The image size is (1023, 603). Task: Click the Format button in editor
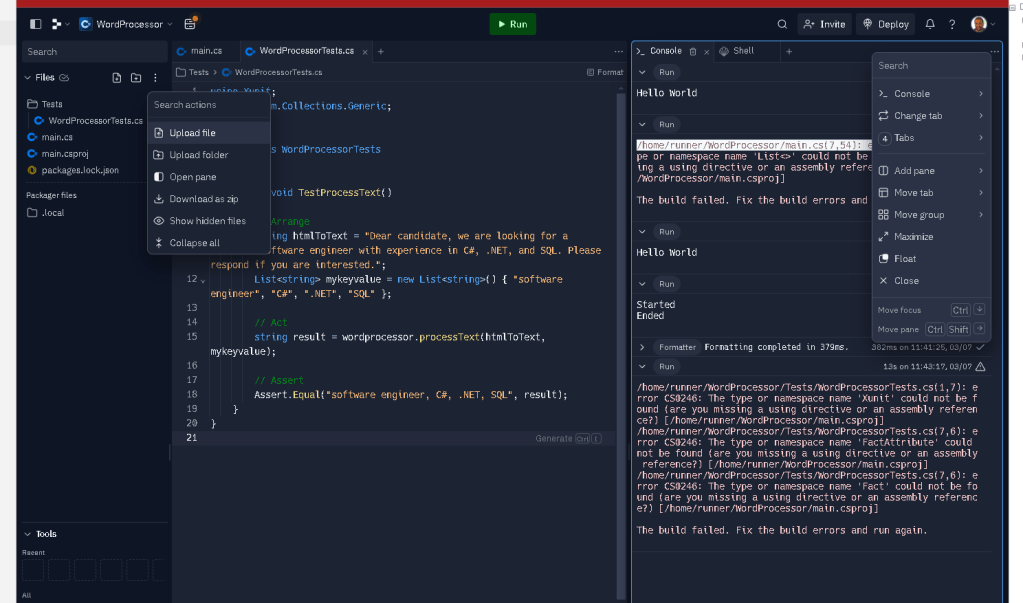point(605,72)
